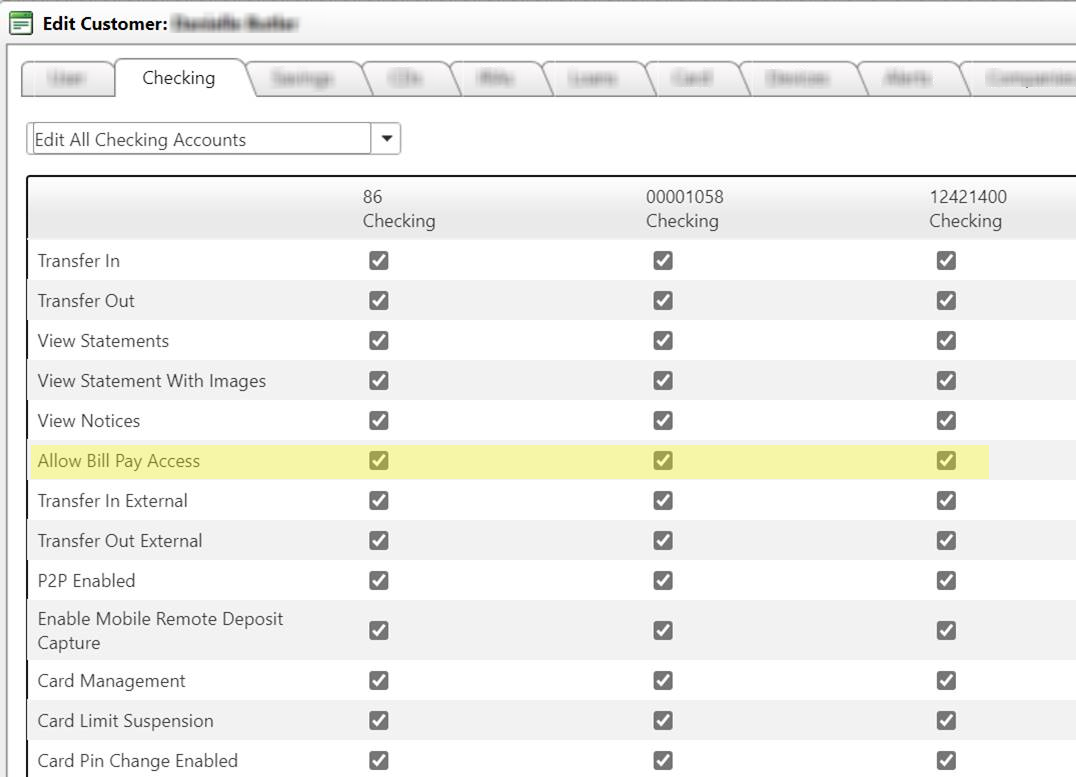
Task: Toggle P2P Enabled for account 00001058
Action: [663, 581]
